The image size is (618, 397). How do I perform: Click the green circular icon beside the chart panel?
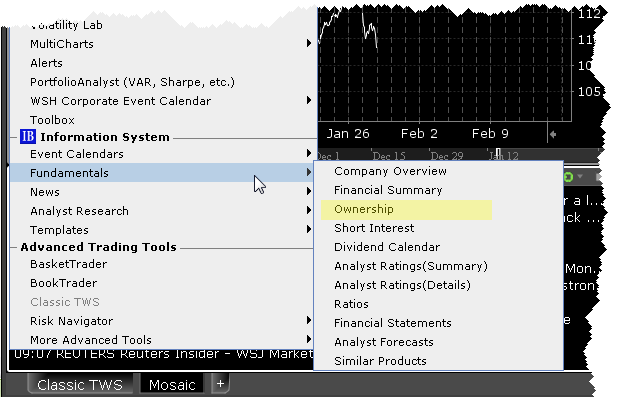click(x=568, y=177)
